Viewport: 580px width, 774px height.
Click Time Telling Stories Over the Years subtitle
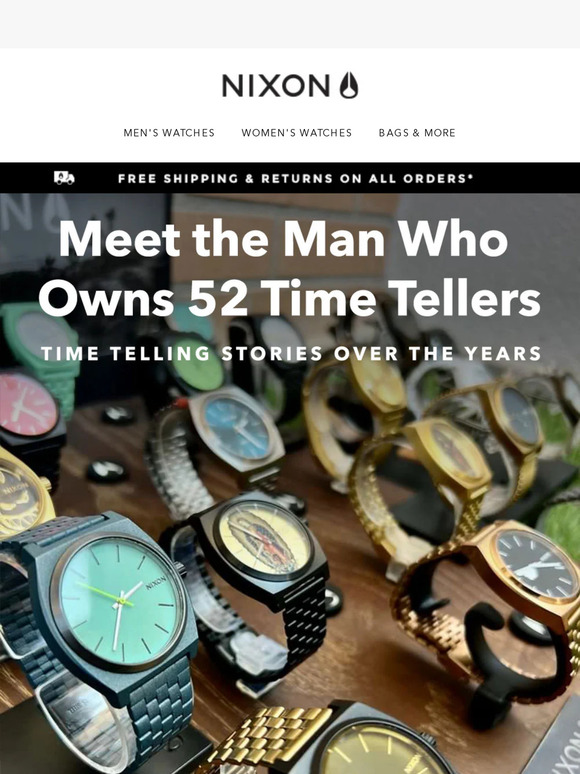pos(291,353)
